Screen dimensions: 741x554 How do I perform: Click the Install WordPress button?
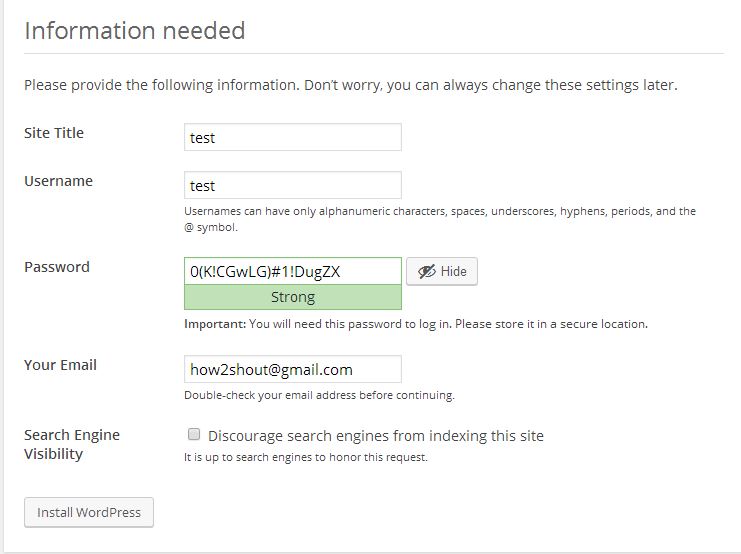pyautogui.click(x=89, y=512)
